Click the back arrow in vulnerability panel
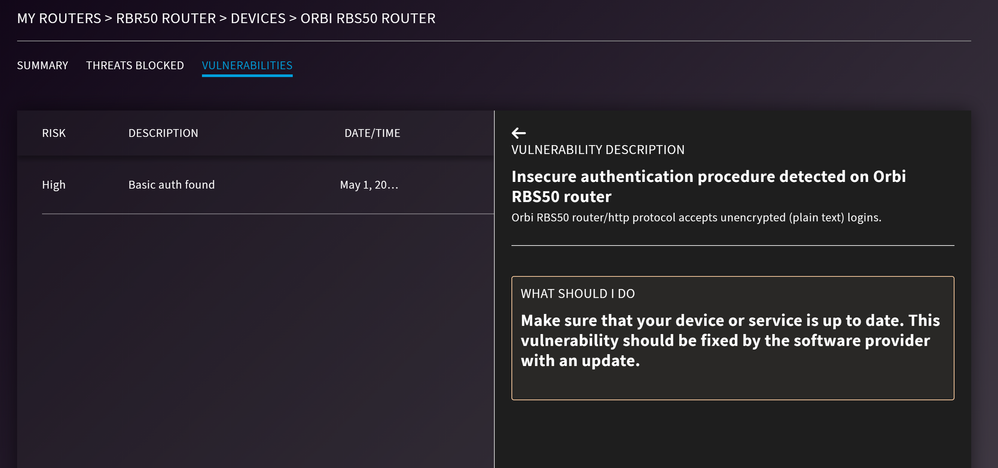Screen dimensions: 998x468 (519, 132)
